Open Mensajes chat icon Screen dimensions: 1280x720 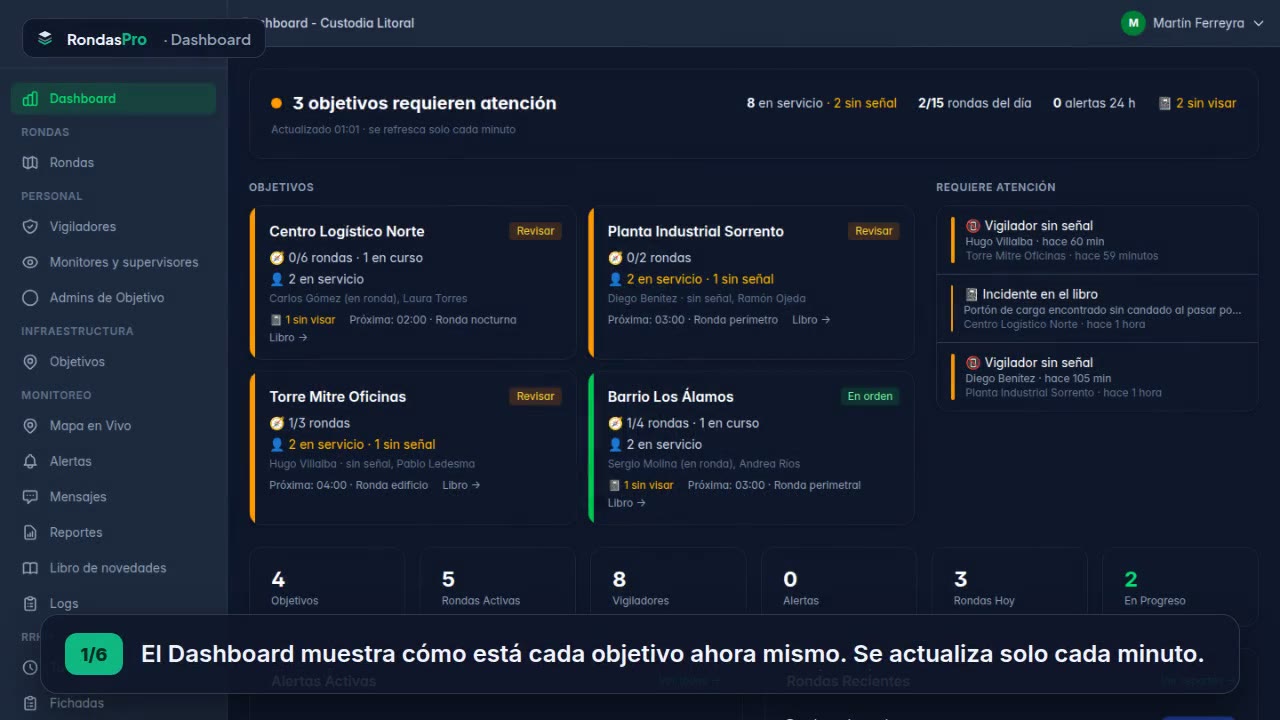tap(30, 496)
